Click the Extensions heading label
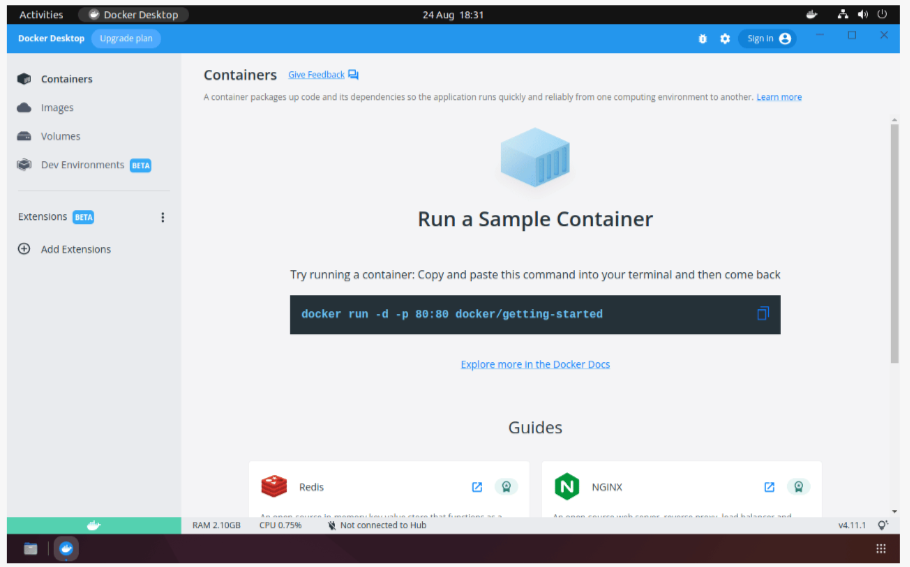This screenshot has height=567, width=910. pos(42,216)
